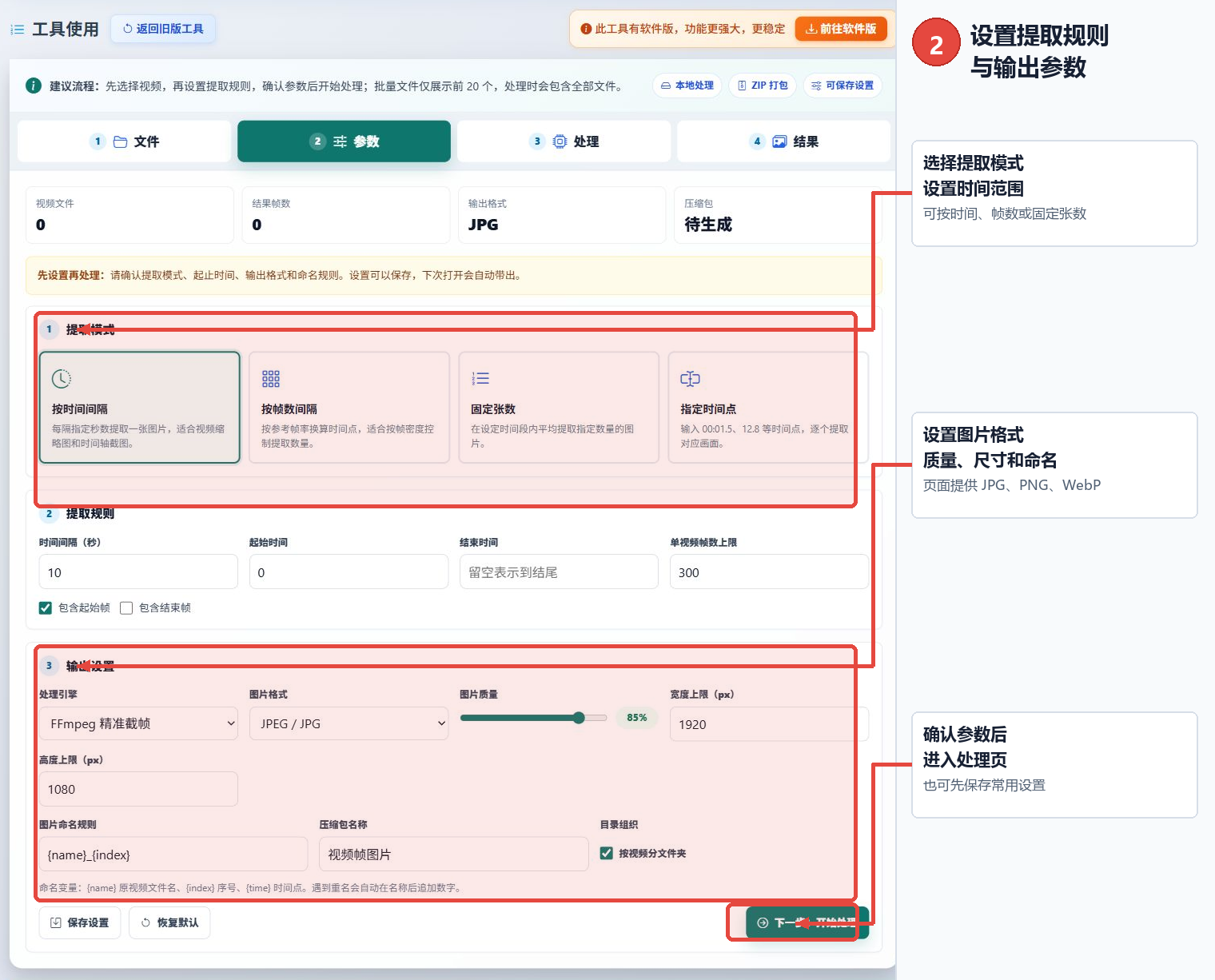Click the orange 前往软件版 download button
1215x980 pixels.
[x=841, y=29]
